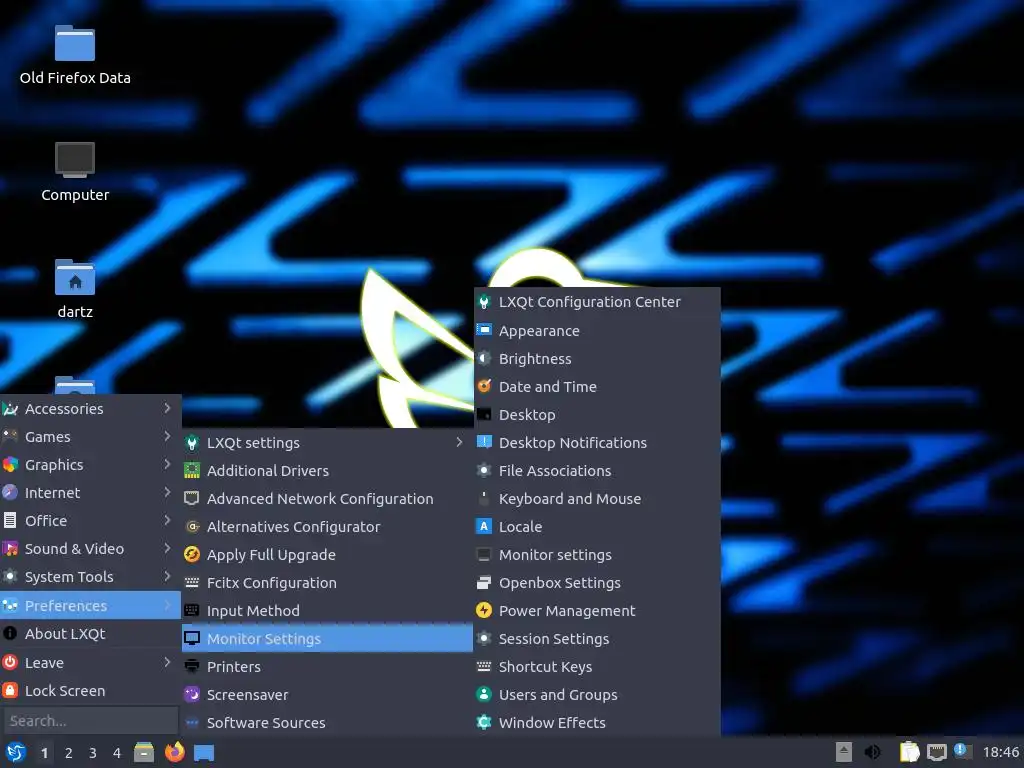
Task: Open Keyboard and Mouse settings
Action: (x=597, y=498)
